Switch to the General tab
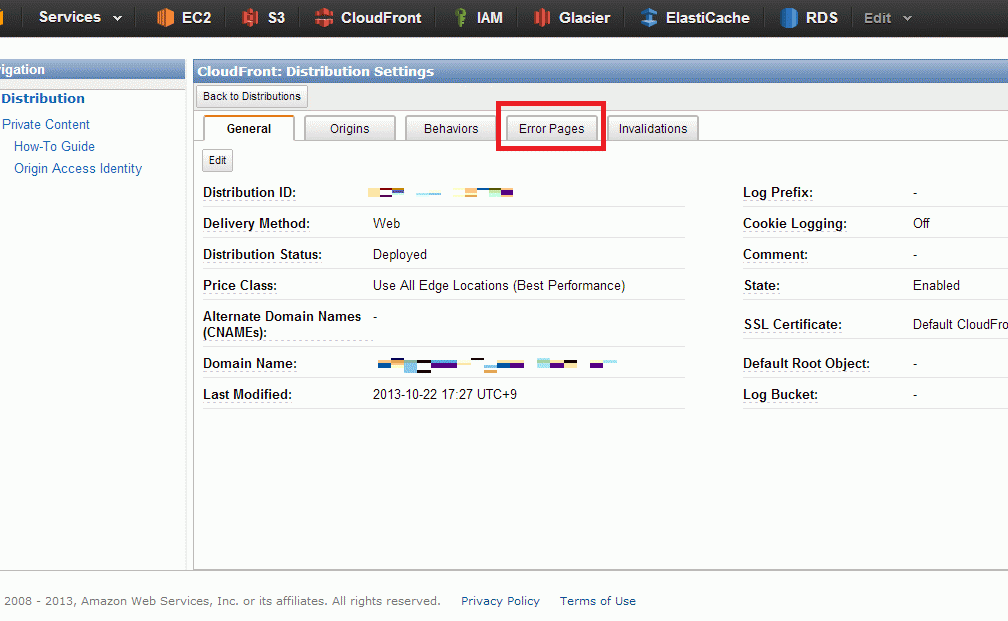This screenshot has height=621, width=1008. (x=249, y=129)
